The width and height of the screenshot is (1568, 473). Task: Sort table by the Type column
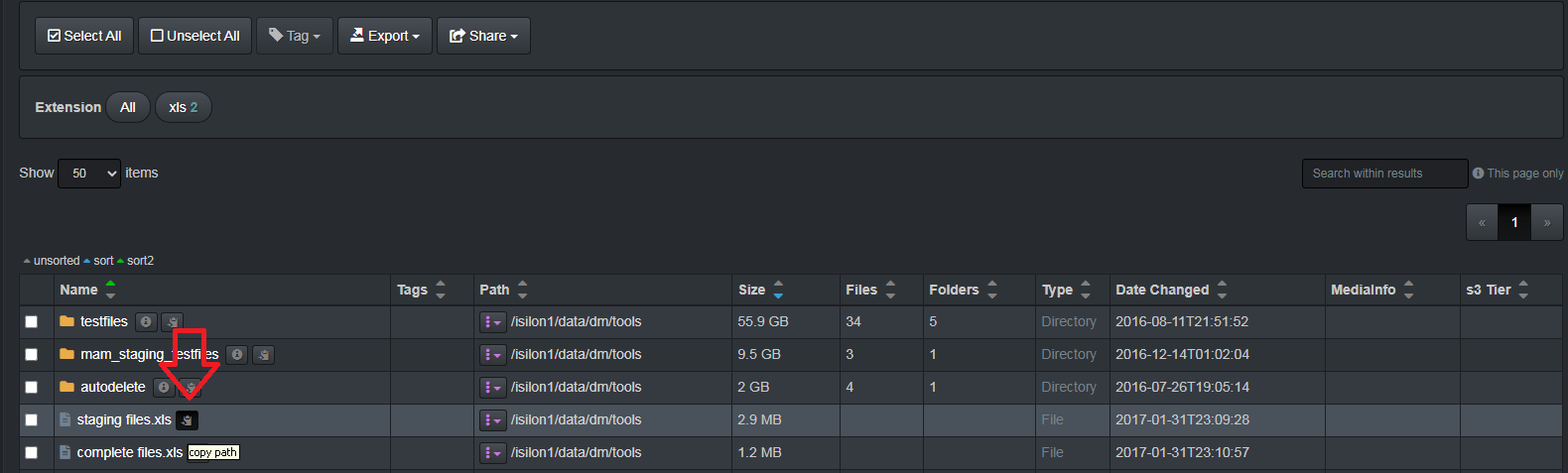1086,290
